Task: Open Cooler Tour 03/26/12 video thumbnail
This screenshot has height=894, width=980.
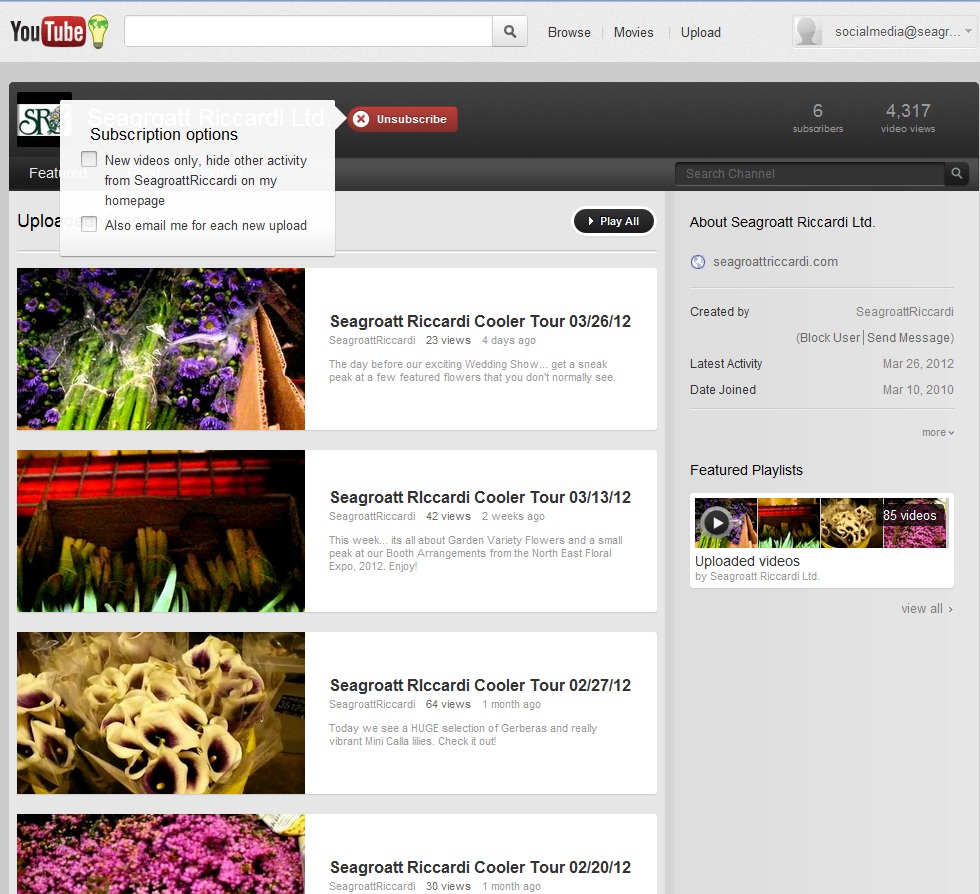Action: [x=161, y=349]
